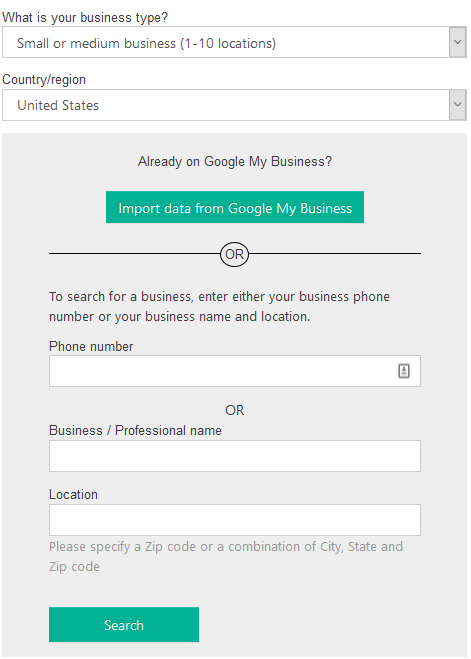471x659 pixels.
Task: Click Import data from Google My Business
Action: 235,207
